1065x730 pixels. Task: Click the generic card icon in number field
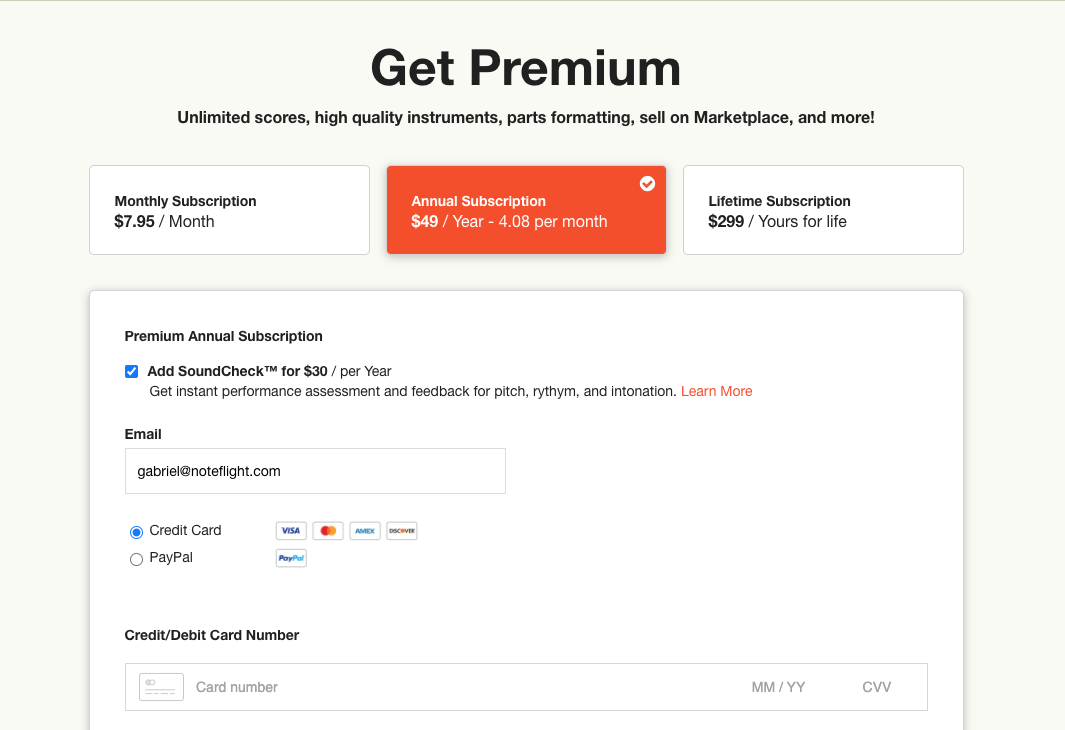coord(161,687)
